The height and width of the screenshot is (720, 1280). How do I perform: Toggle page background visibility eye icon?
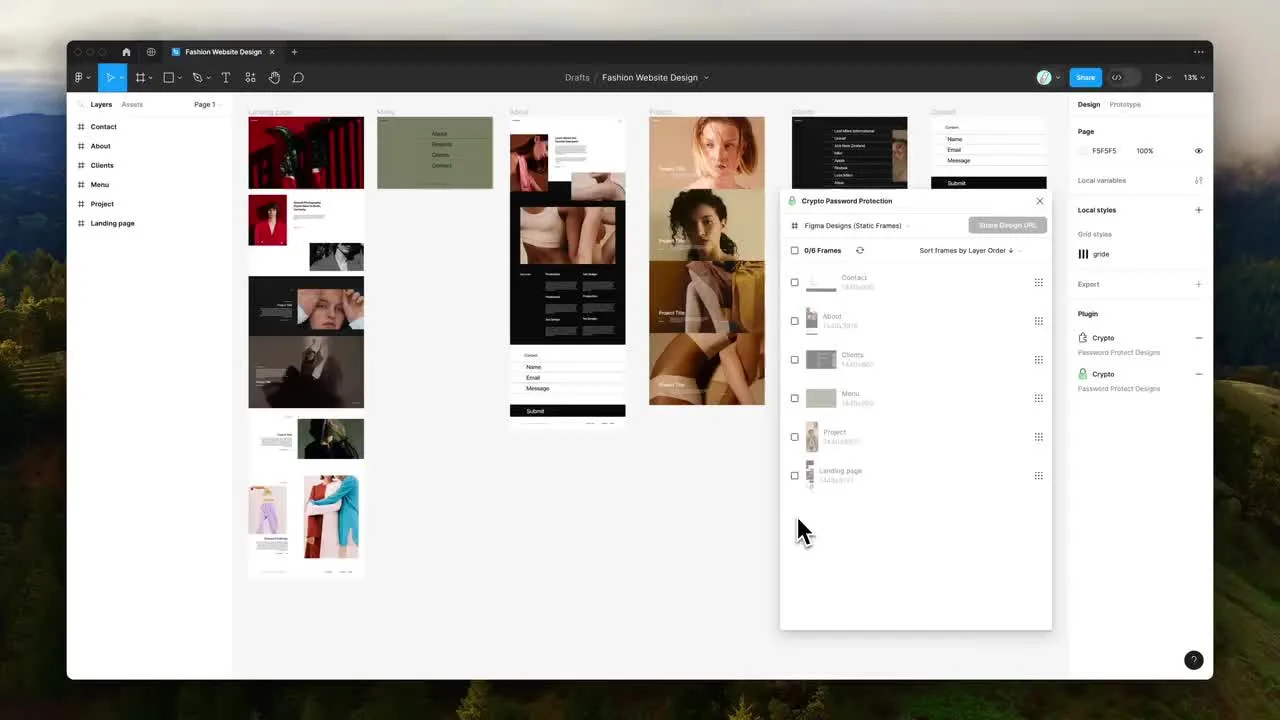pos(1198,151)
